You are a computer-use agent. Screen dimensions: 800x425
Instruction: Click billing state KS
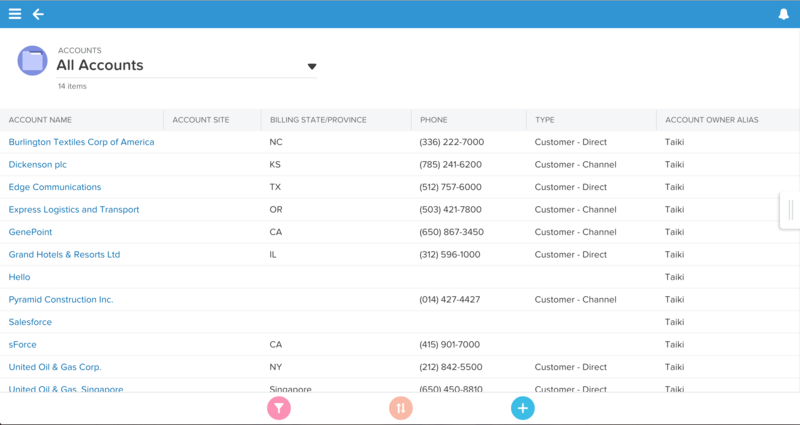click(275, 164)
